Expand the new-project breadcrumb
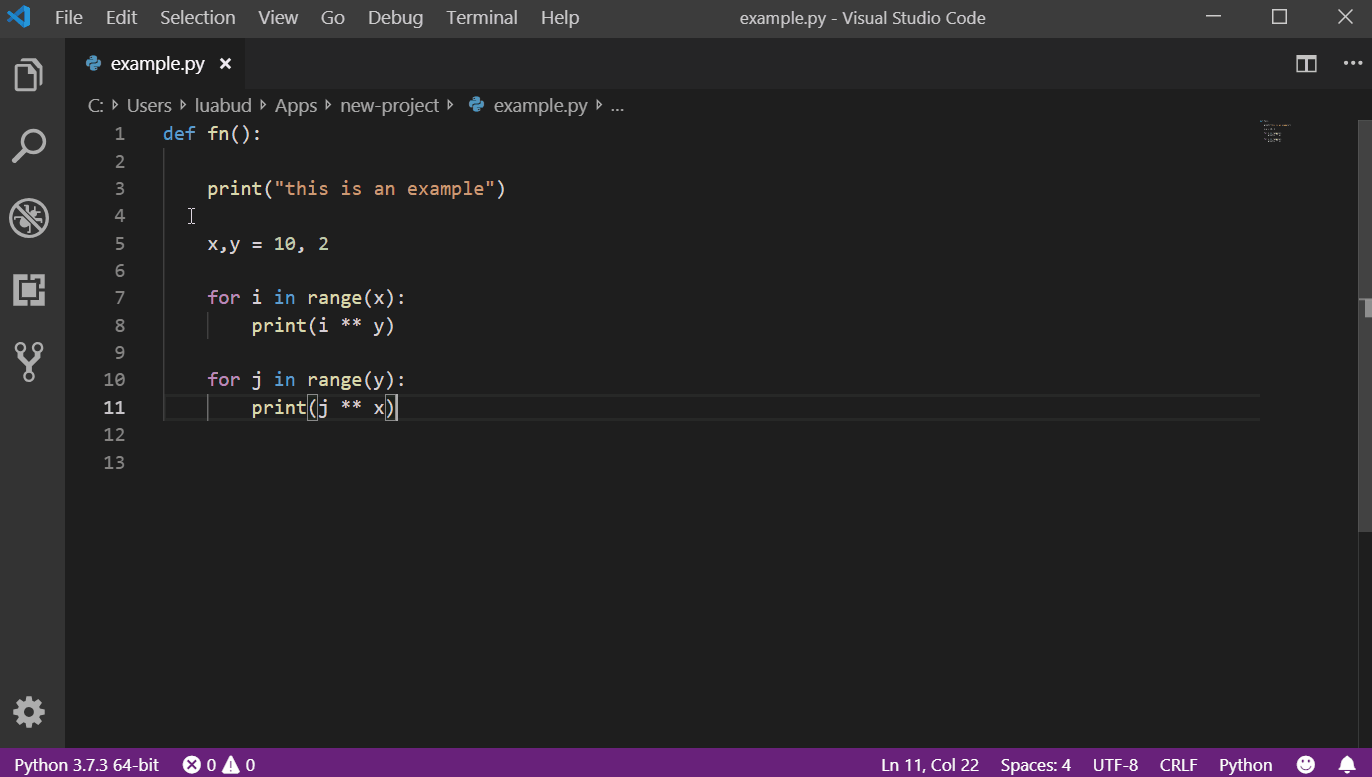 (x=390, y=105)
